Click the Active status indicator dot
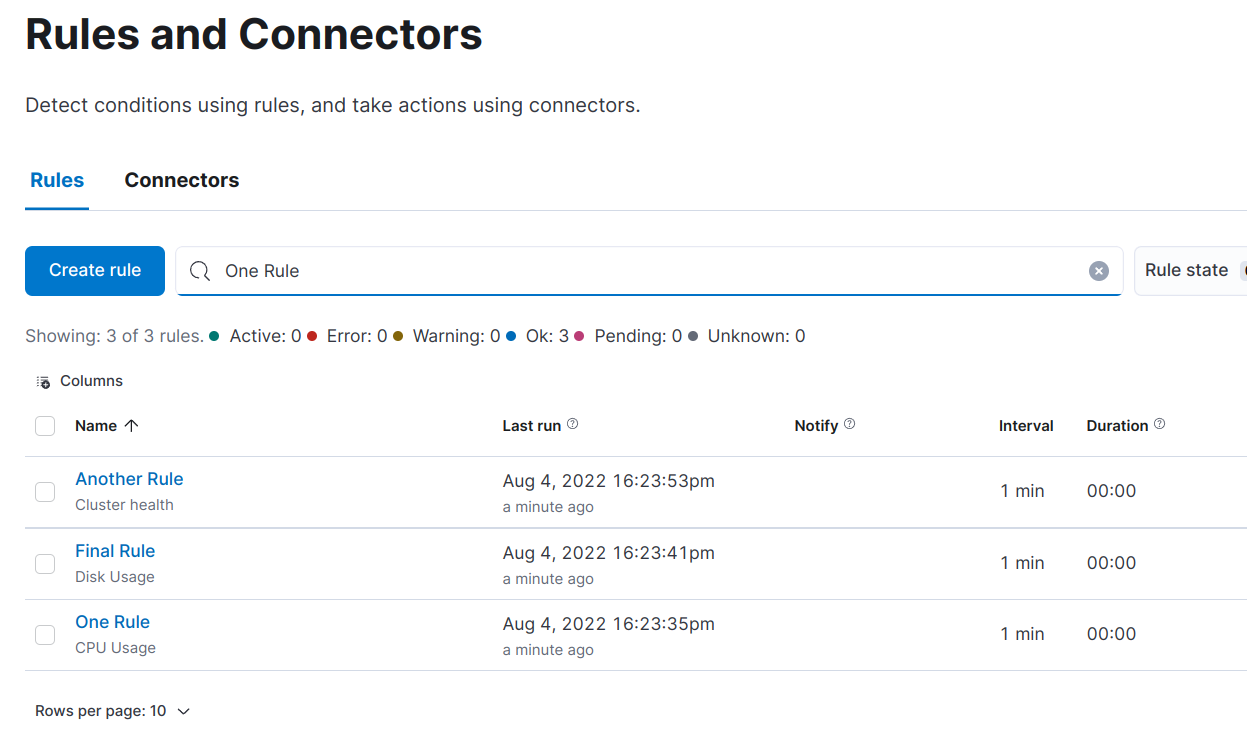 pyautogui.click(x=212, y=336)
